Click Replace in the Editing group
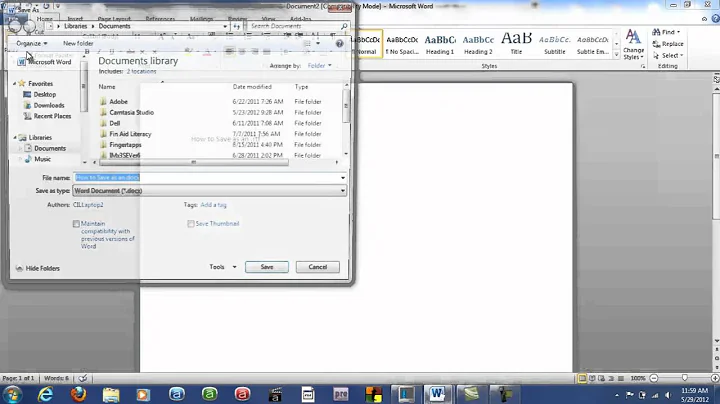 coord(668,44)
